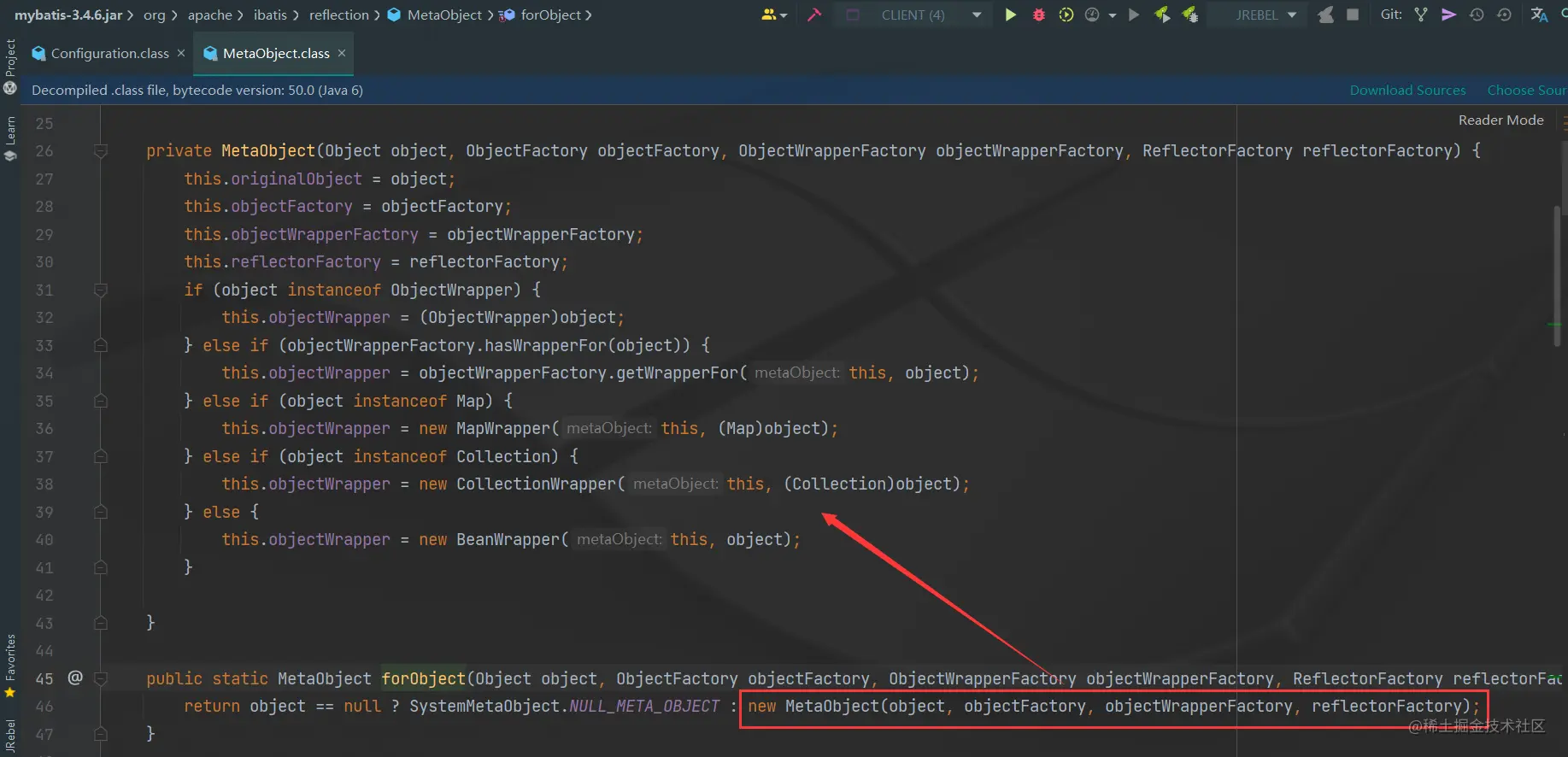Click the editor vertical scrollbar
The width and height of the screenshot is (1568, 757).
[1557, 275]
